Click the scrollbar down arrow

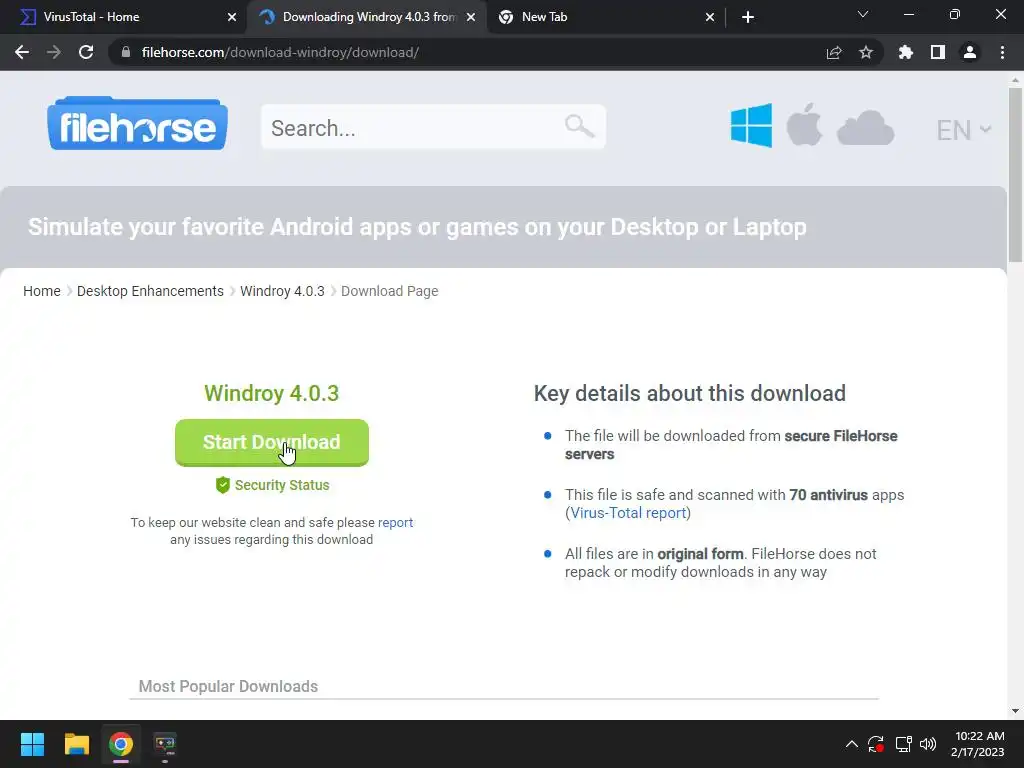point(1015,711)
